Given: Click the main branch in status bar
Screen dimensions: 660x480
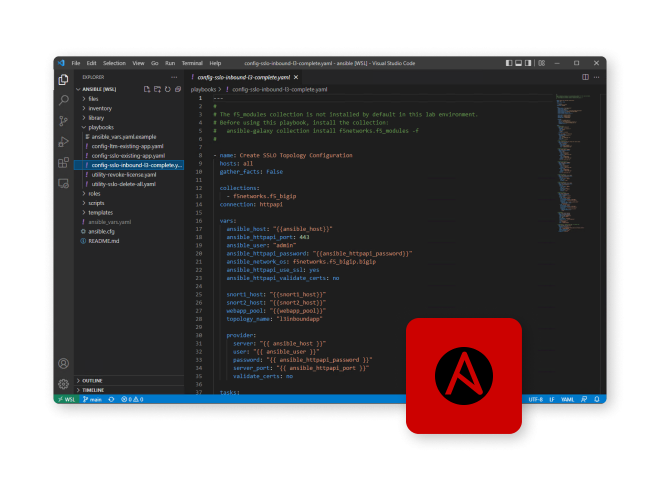Looking at the screenshot, I should [93, 399].
